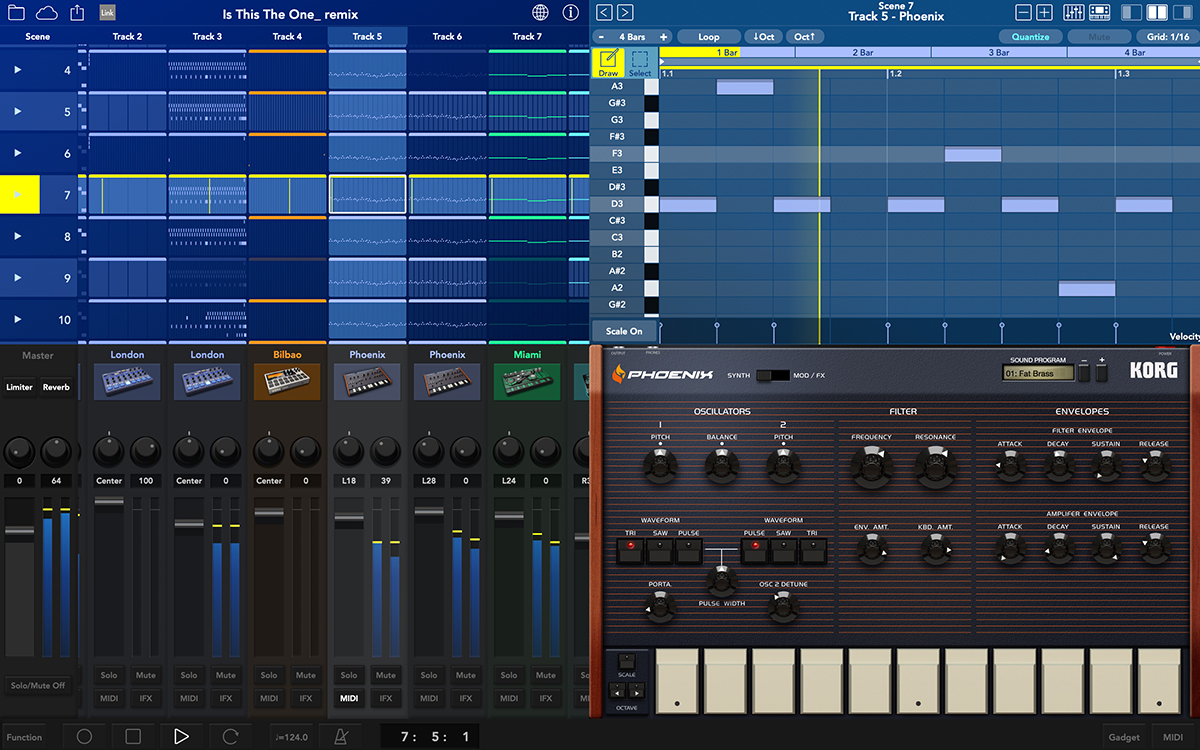Open the Grid: 1/16 setting
The width and height of the screenshot is (1200, 750).
coord(1167,36)
